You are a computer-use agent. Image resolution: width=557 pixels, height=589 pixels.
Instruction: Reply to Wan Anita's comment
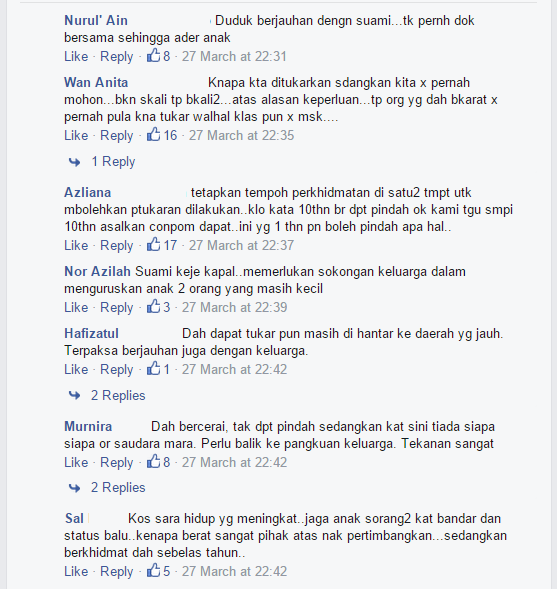click(116, 136)
